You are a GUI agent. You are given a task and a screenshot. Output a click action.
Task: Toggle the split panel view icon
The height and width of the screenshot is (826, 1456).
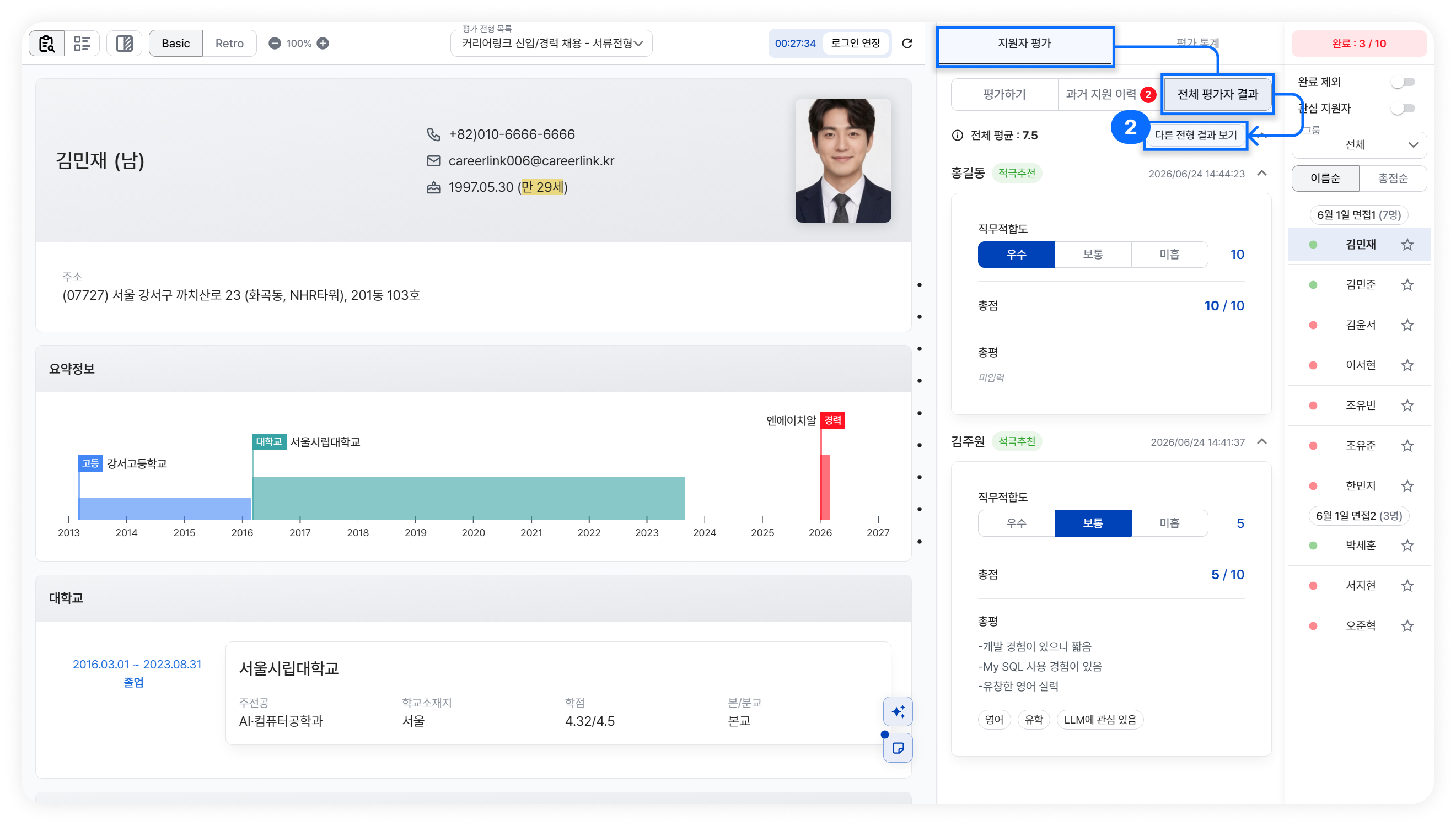pos(124,43)
